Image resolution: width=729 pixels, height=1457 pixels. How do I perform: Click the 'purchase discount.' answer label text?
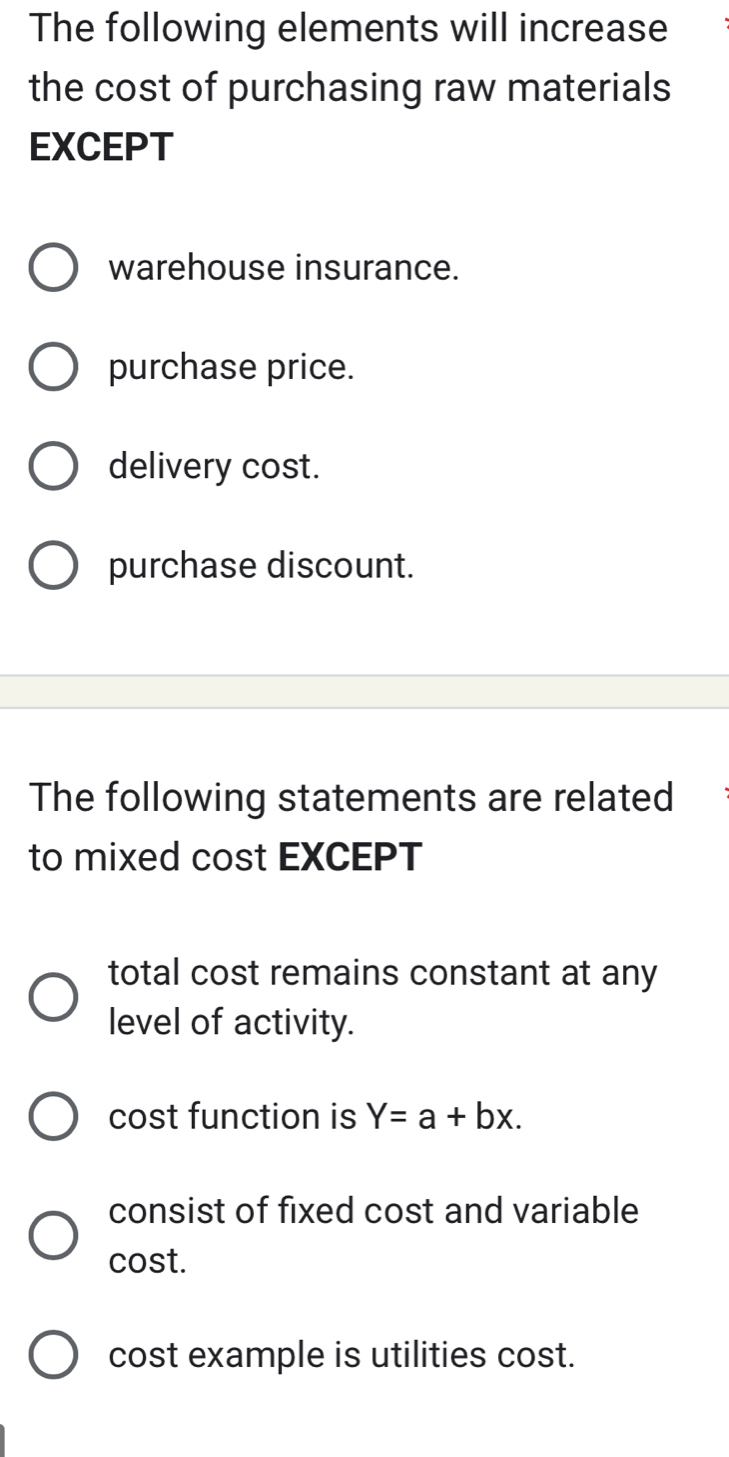pyautogui.click(x=261, y=566)
